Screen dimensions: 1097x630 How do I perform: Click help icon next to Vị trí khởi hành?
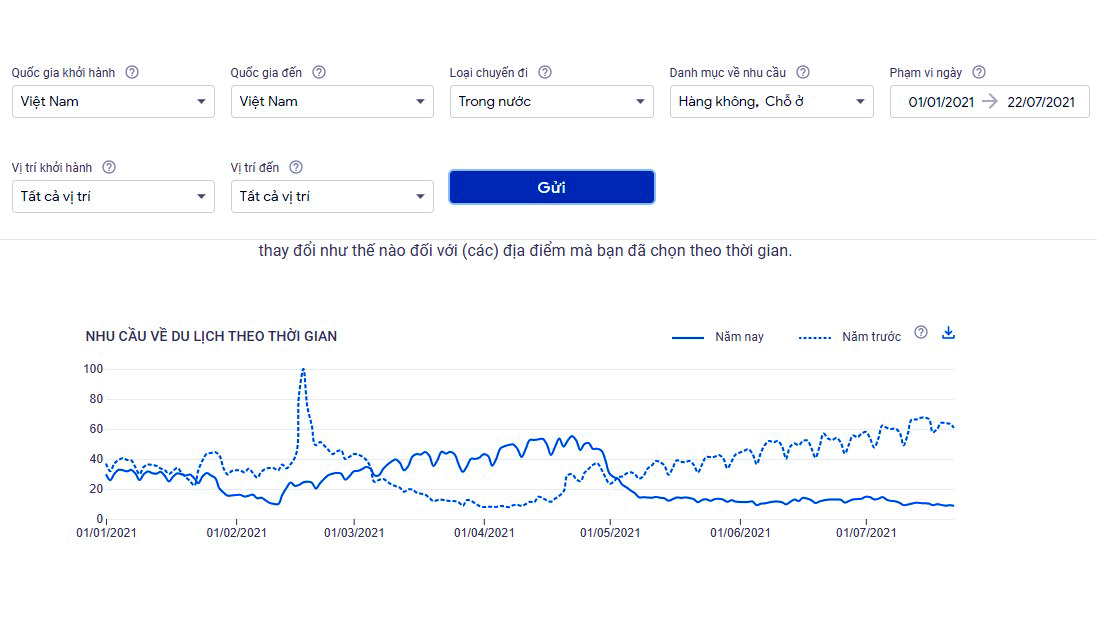(x=109, y=167)
